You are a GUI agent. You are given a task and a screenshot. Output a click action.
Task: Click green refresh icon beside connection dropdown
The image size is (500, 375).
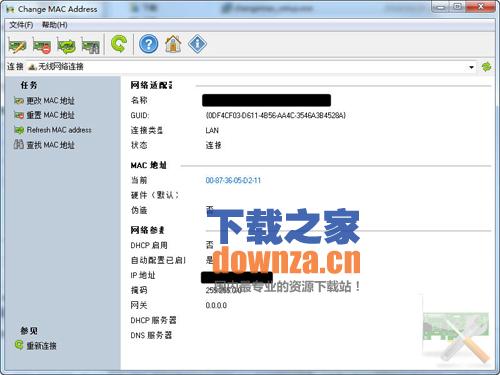(487, 67)
